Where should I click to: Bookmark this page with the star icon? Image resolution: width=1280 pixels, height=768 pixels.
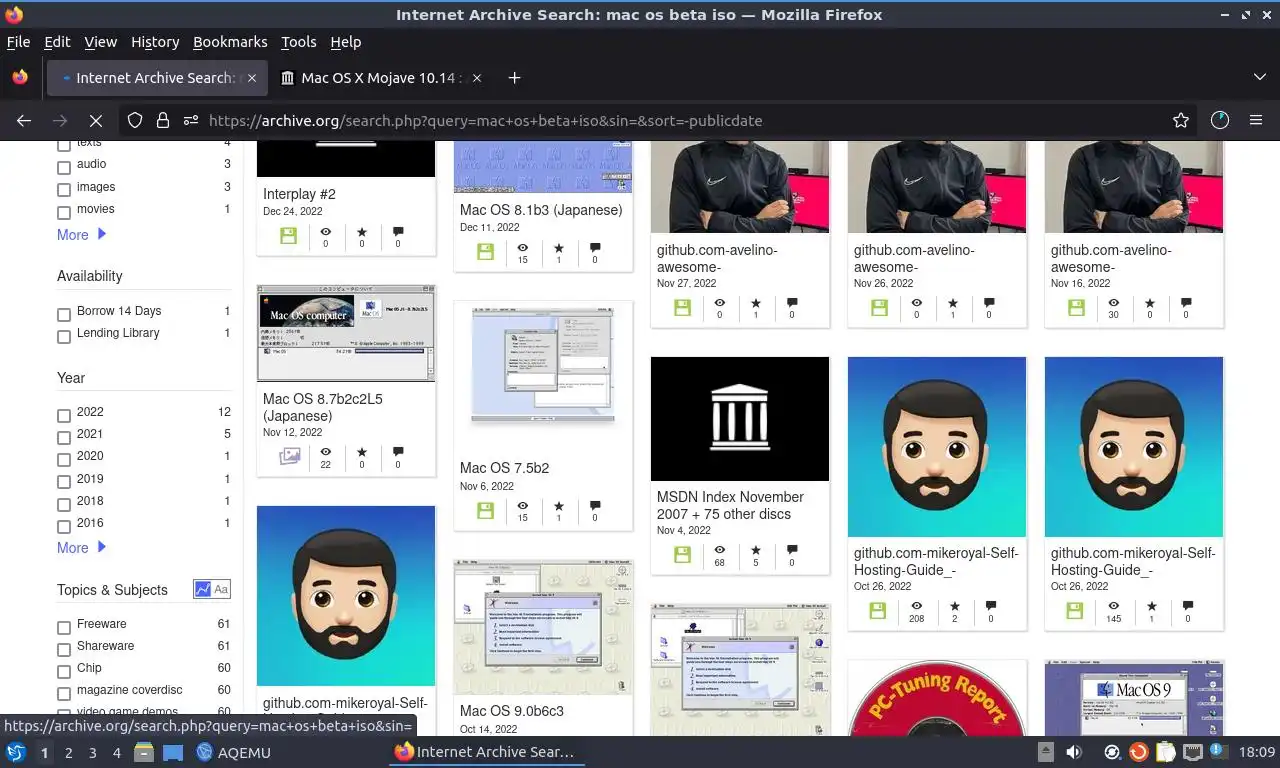[1181, 120]
